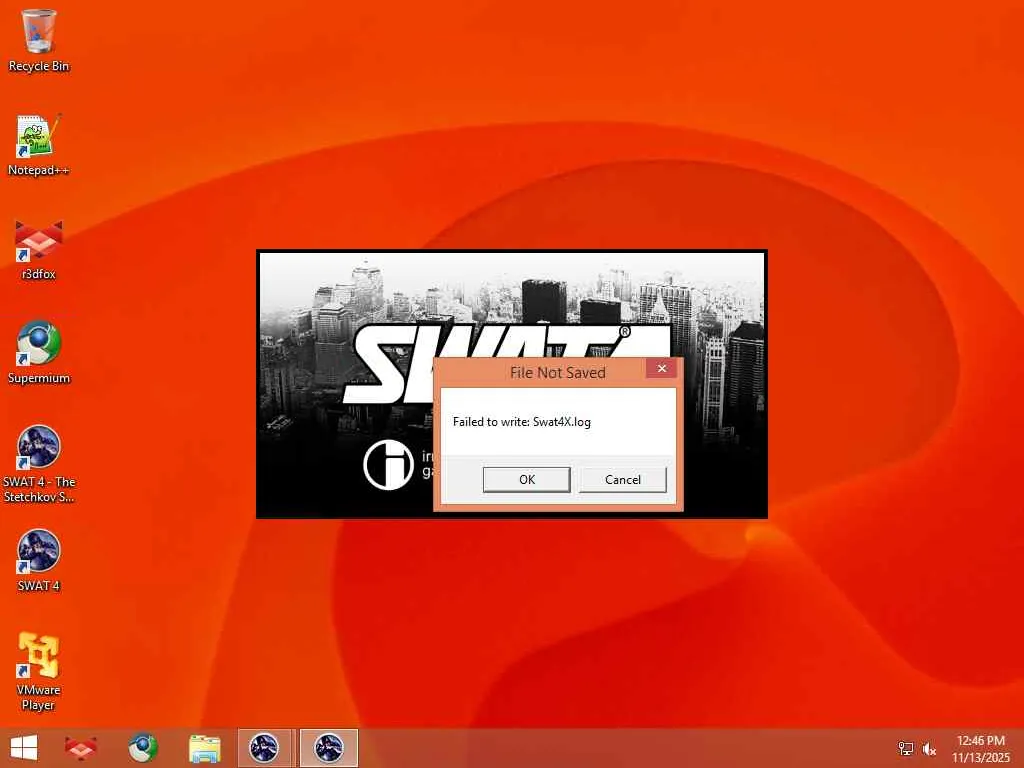1024x768 pixels.
Task: Open File Explorer from the taskbar
Action: [x=204, y=748]
